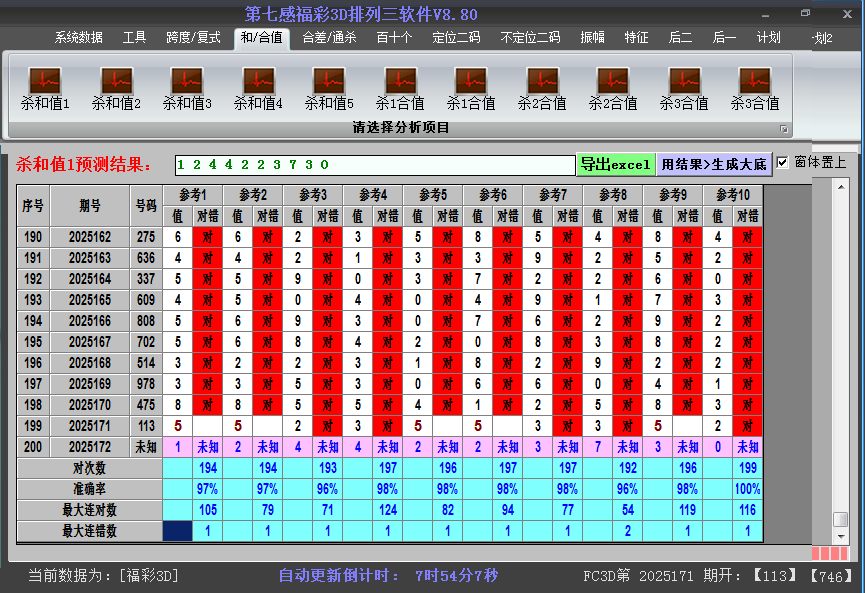Open the 百十个 tab
This screenshot has width=865, height=593.
click(x=394, y=38)
